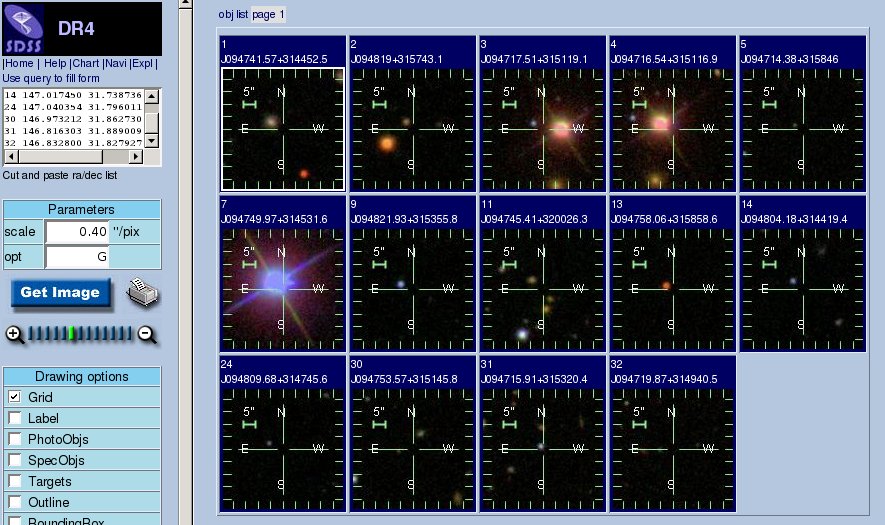
Task: Open thumbnail 9 J094821.93+315355.8
Action: [x=413, y=290]
